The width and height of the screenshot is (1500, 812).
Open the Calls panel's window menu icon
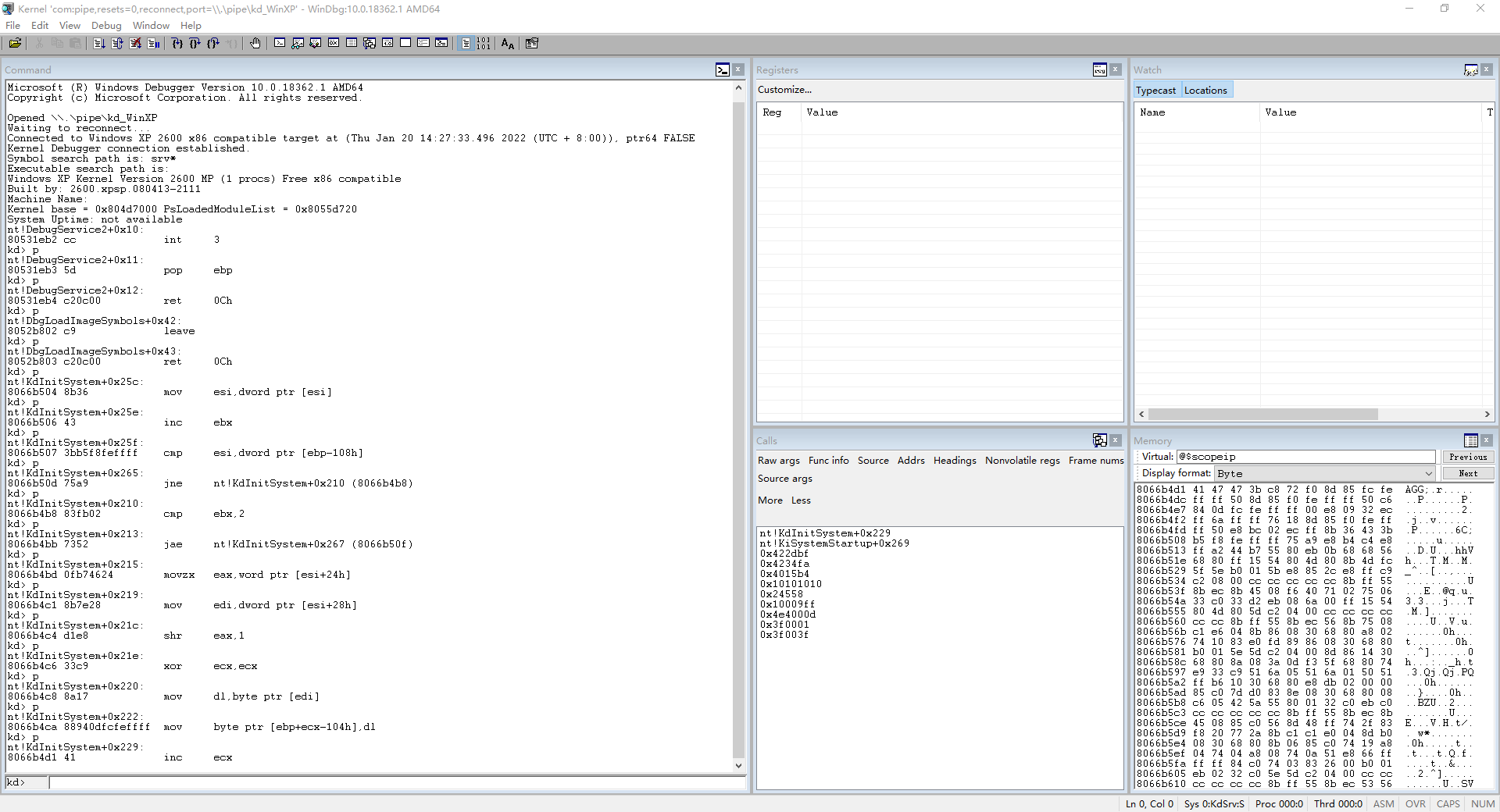1100,440
